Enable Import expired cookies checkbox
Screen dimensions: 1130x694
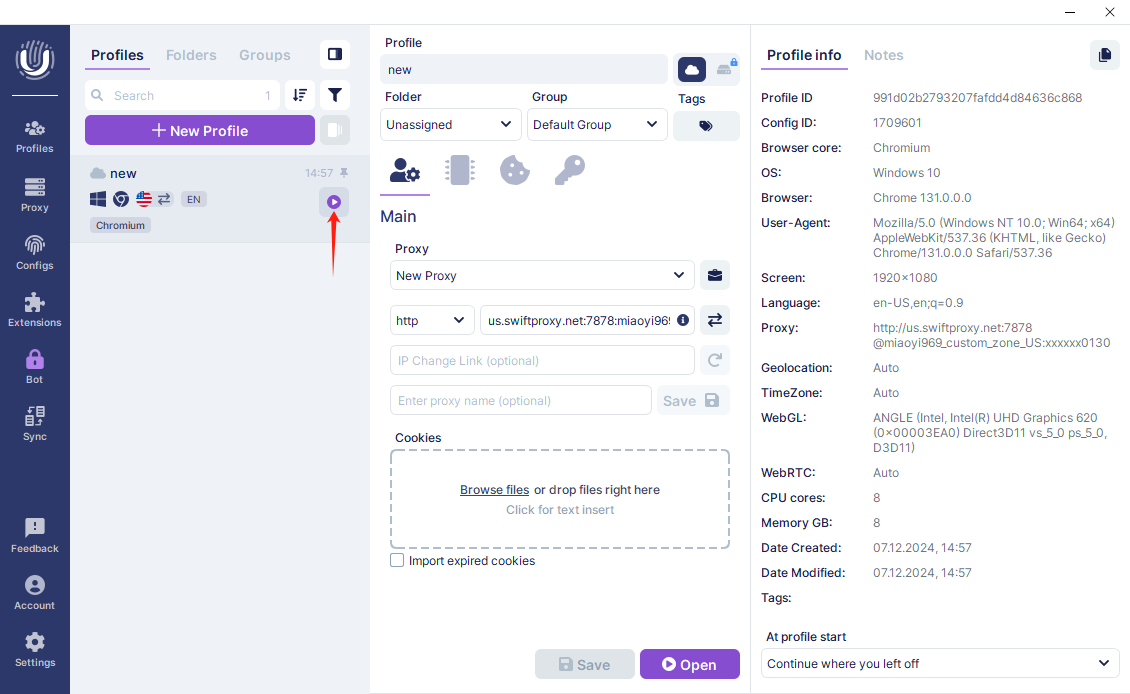click(x=397, y=561)
